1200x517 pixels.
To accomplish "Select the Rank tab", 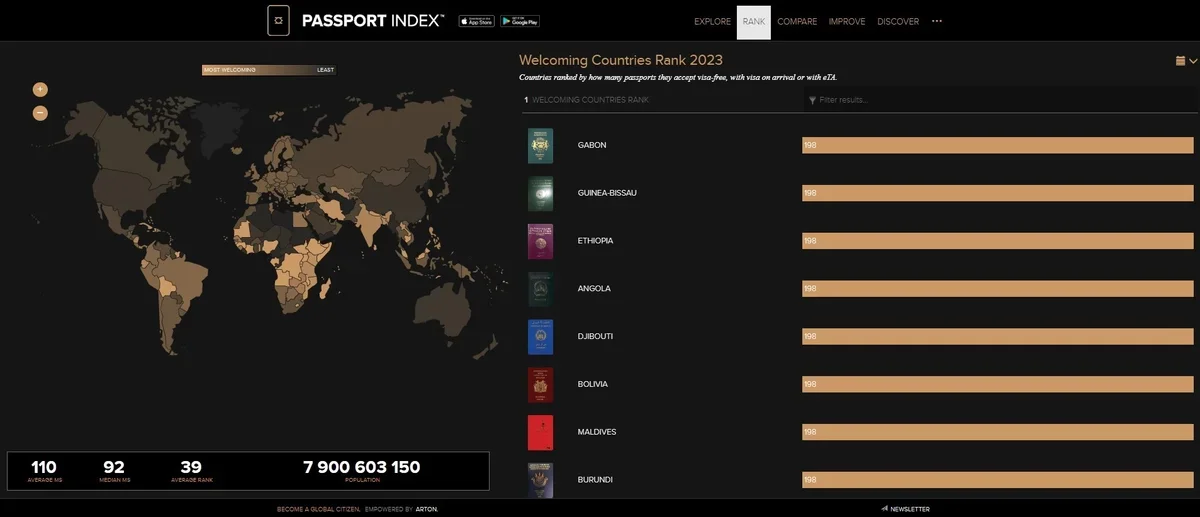I will [x=753, y=22].
